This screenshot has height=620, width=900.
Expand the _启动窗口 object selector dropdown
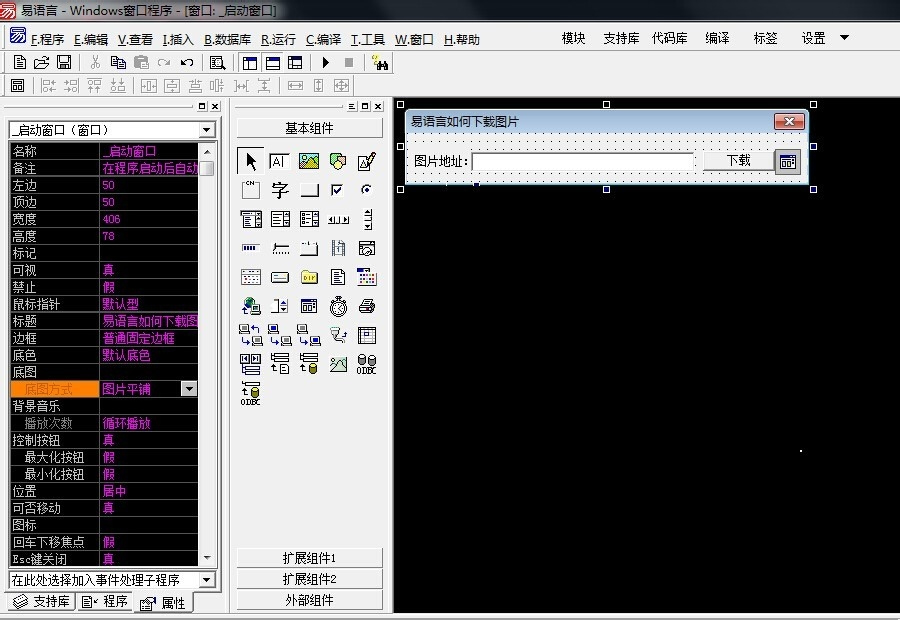point(206,130)
